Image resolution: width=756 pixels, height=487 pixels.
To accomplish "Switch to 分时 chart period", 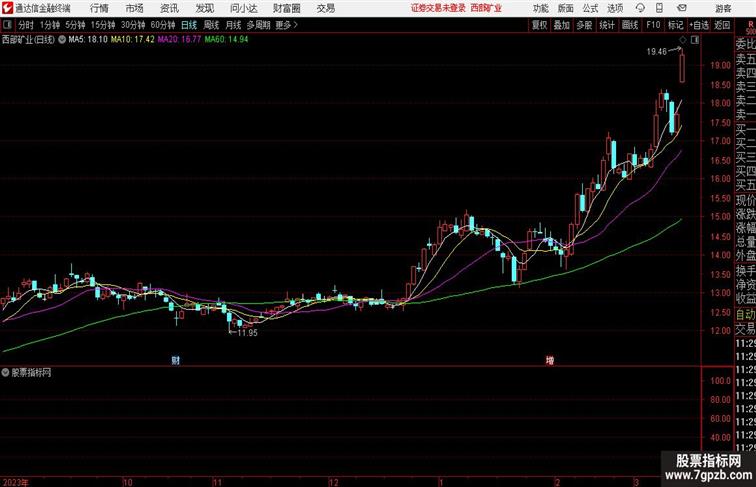I will [26, 25].
